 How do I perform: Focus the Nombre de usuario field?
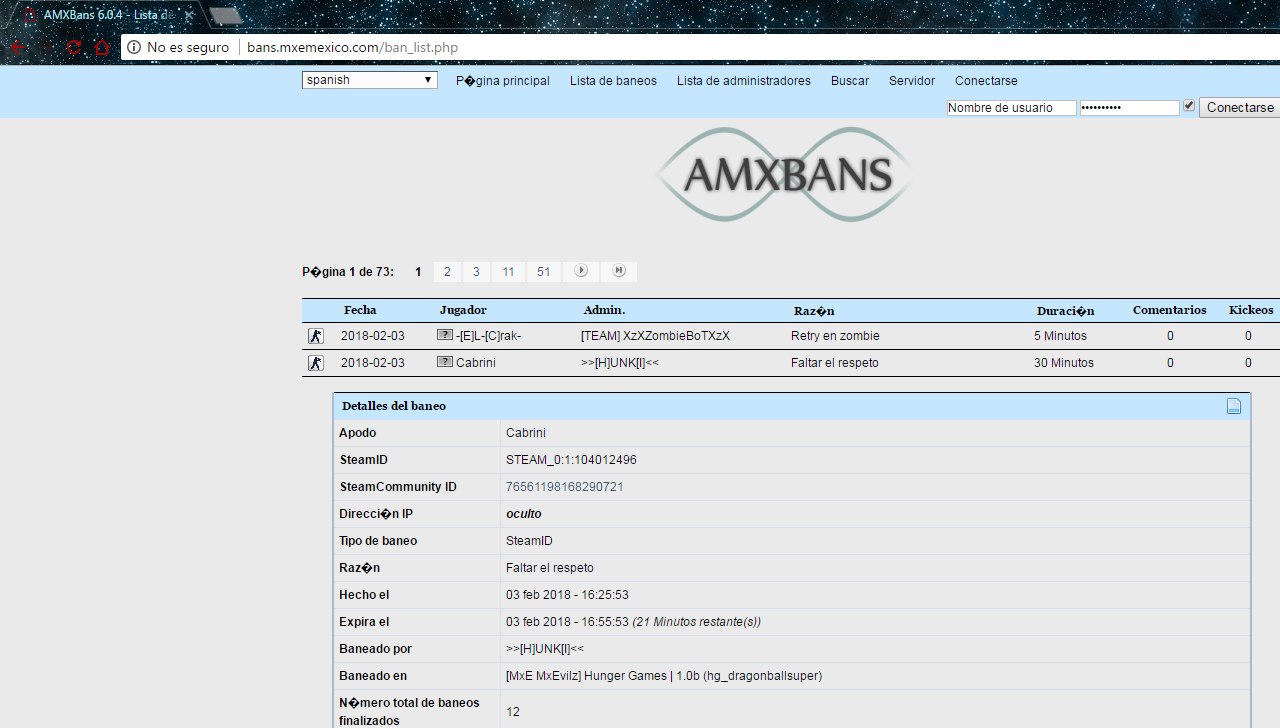click(x=1012, y=108)
